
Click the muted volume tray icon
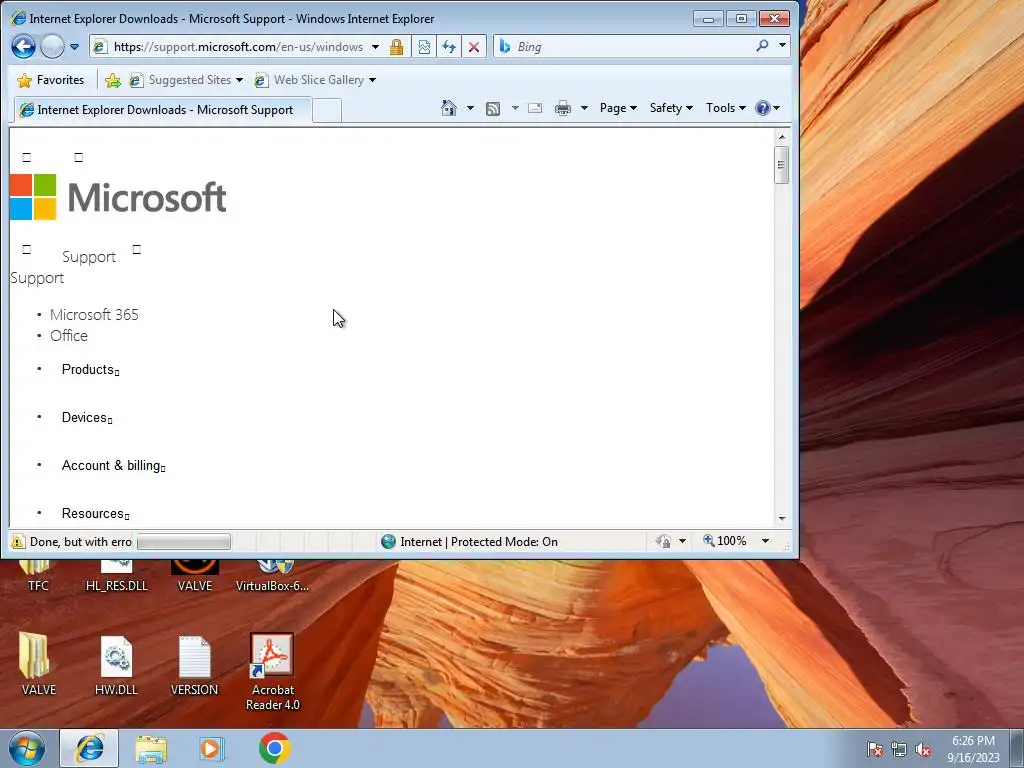[x=923, y=750]
